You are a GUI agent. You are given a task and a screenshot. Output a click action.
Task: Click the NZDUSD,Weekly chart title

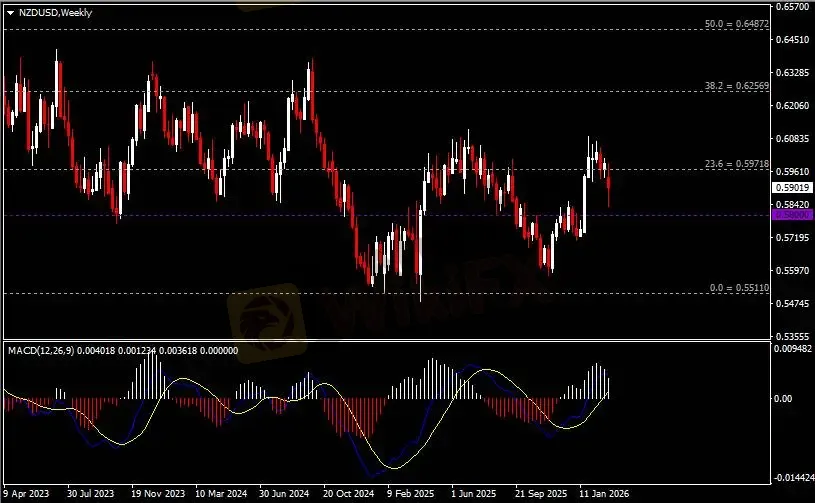pos(55,12)
